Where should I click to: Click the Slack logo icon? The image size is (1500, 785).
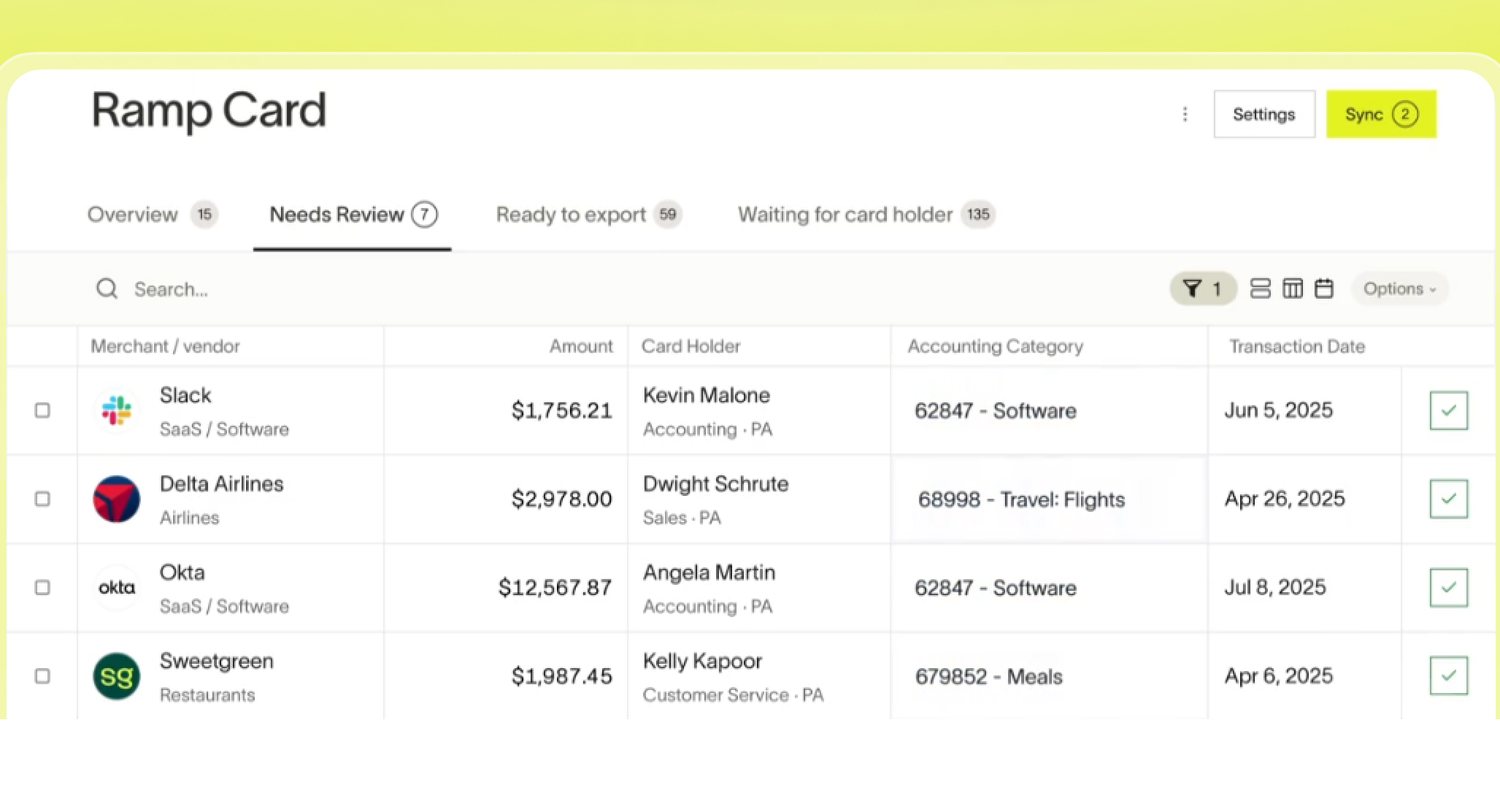[x=116, y=410]
